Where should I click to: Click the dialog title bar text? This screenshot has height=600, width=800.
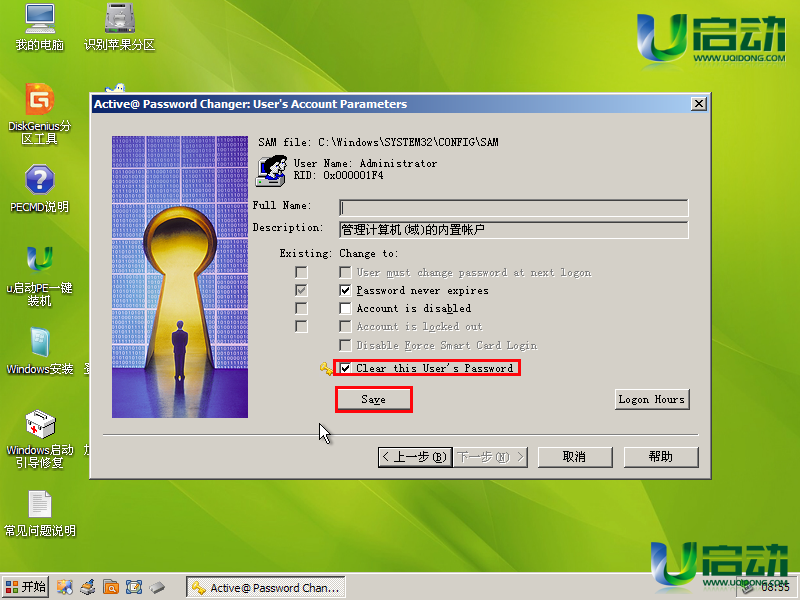click(251, 104)
